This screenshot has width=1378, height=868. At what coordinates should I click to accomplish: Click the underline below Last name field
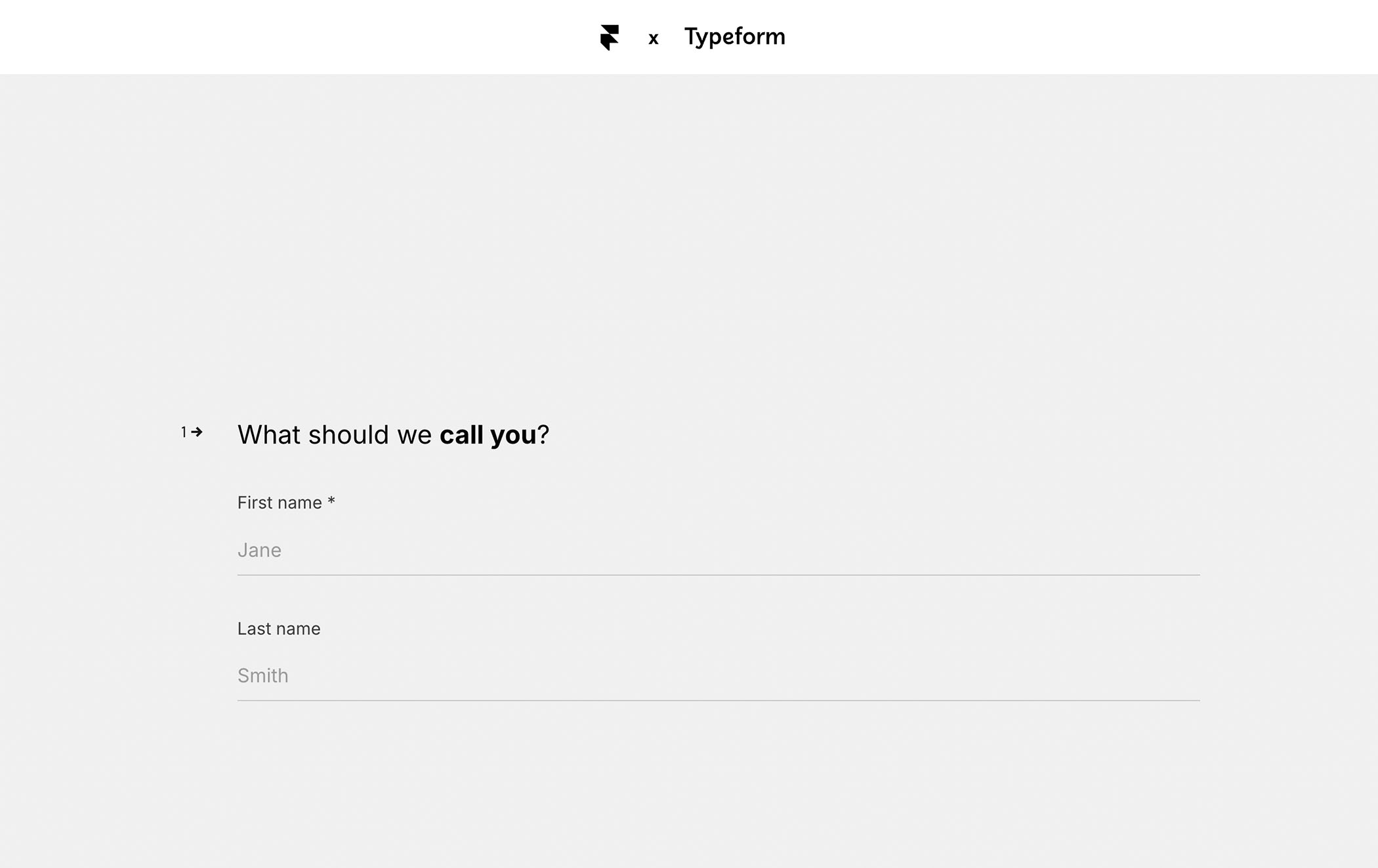click(719, 701)
